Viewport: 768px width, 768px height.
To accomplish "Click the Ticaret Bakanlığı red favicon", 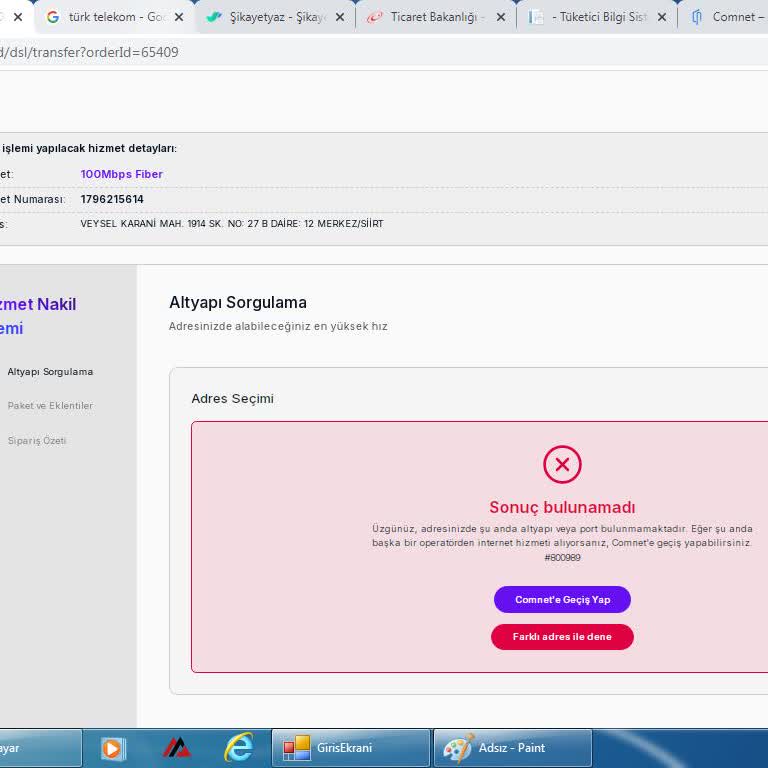I will [x=375, y=18].
